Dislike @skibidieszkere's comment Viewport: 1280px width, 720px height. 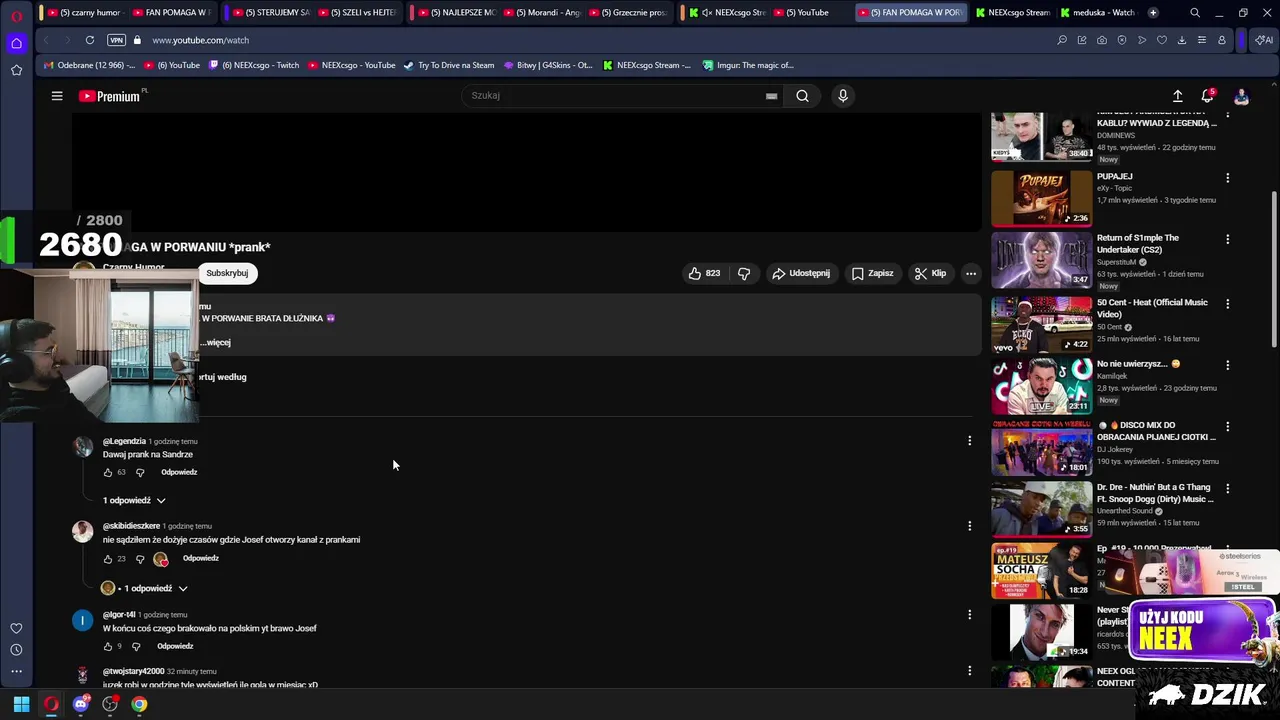(x=140, y=559)
